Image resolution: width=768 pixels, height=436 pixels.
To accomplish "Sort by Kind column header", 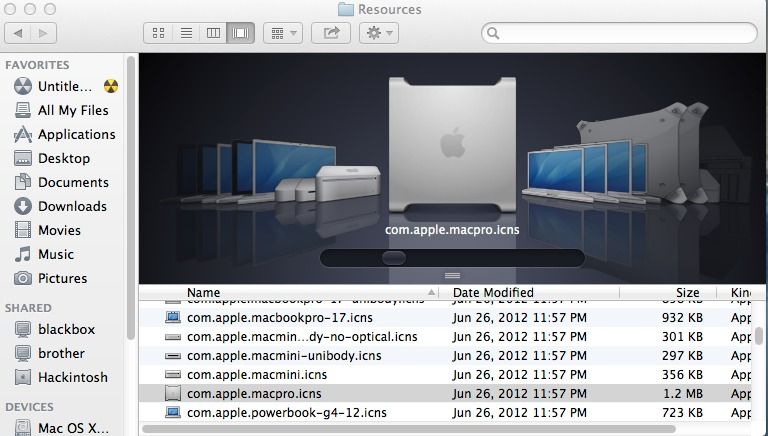I will point(741,292).
